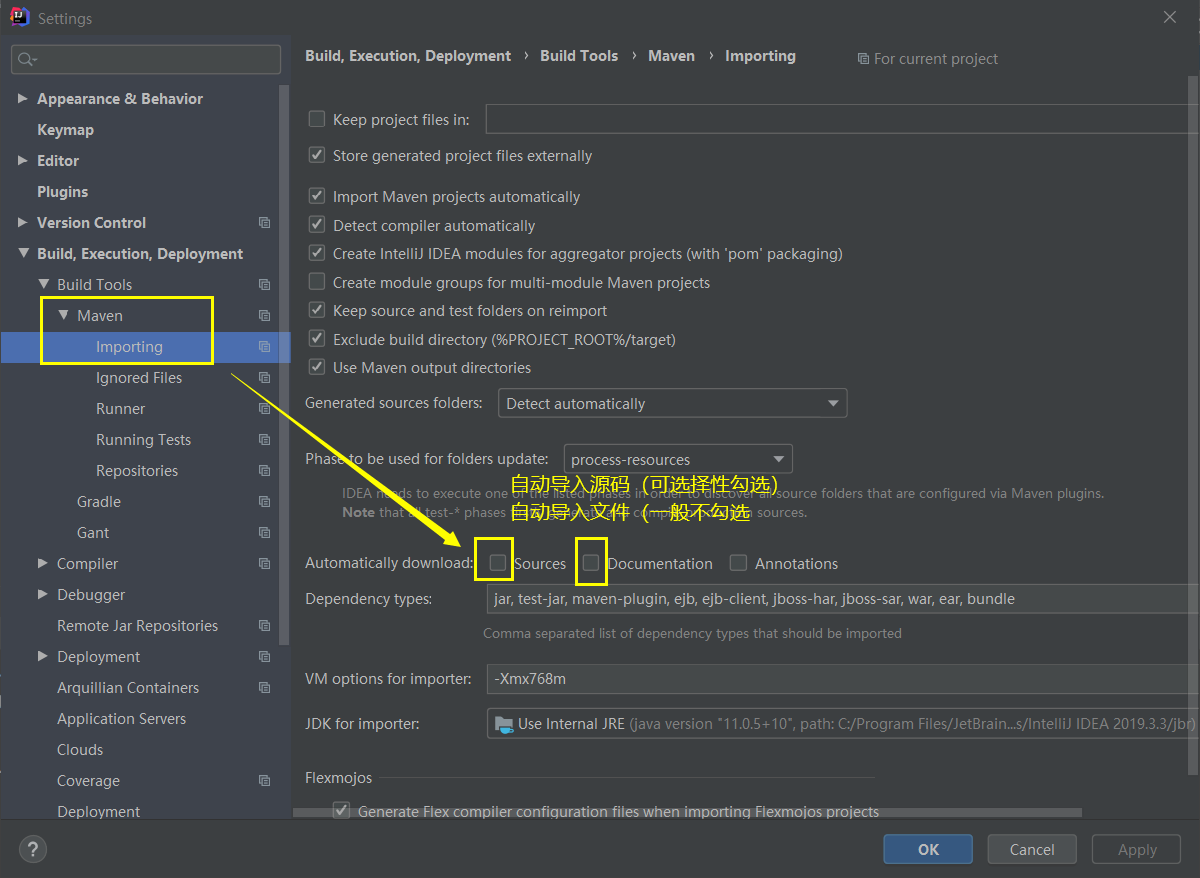Open JDK for importer combo box
Screen dimensions: 1200x878
(x=842, y=724)
